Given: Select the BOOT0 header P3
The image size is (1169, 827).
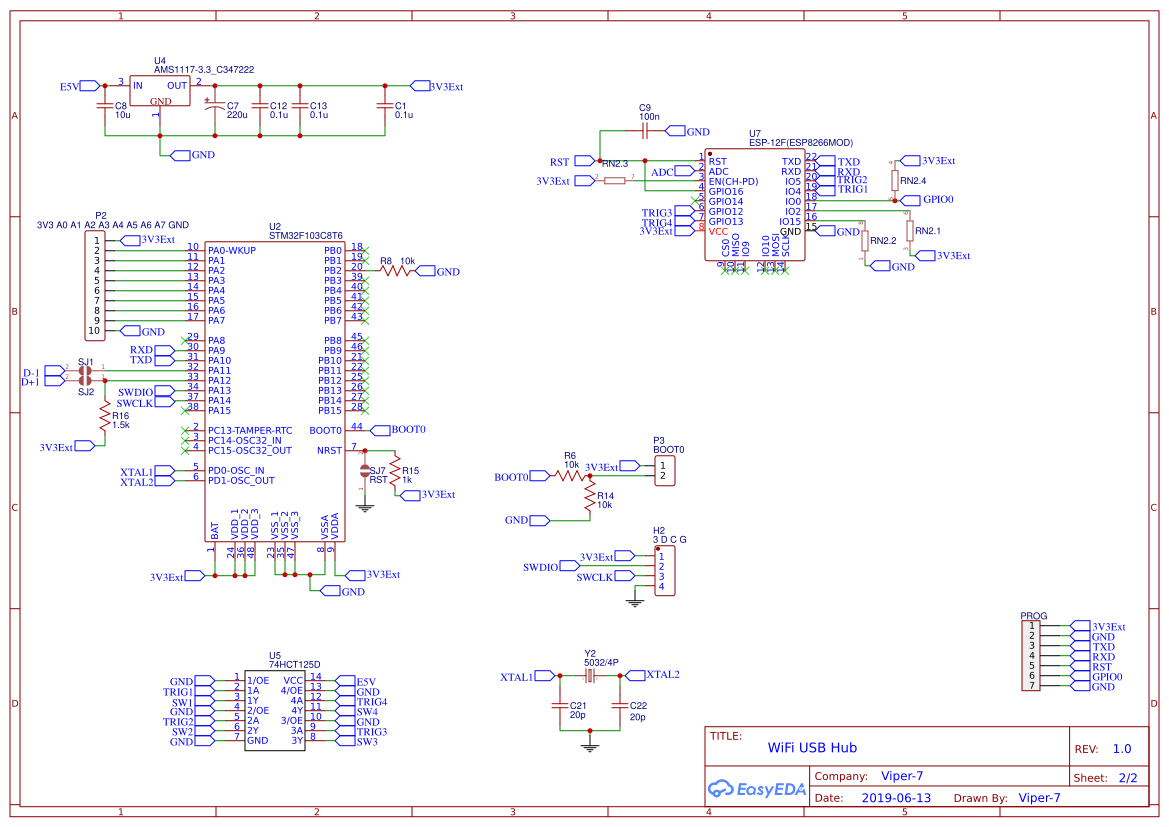Looking at the screenshot, I should 665,470.
